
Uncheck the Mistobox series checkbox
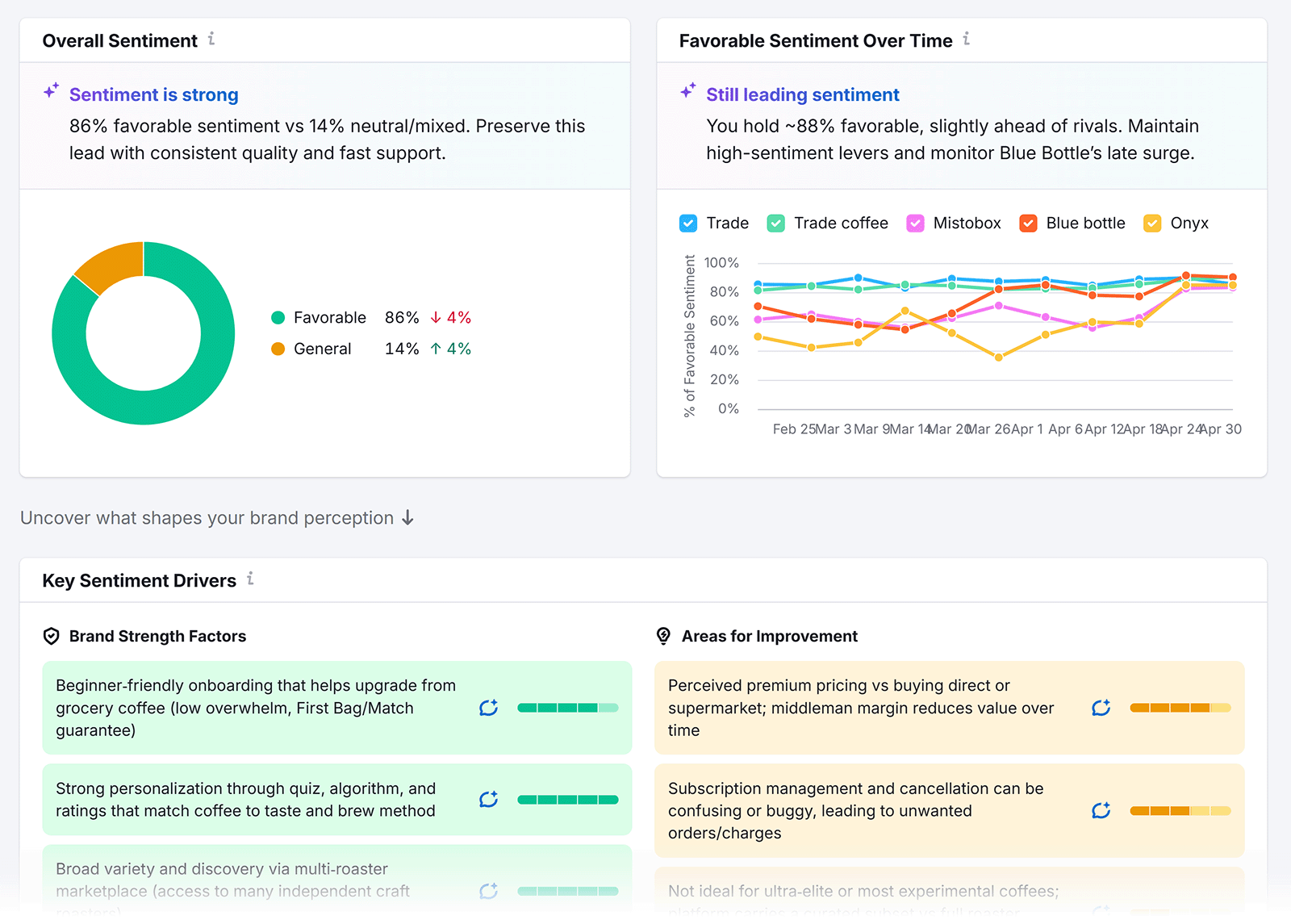click(x=915, y=224)
